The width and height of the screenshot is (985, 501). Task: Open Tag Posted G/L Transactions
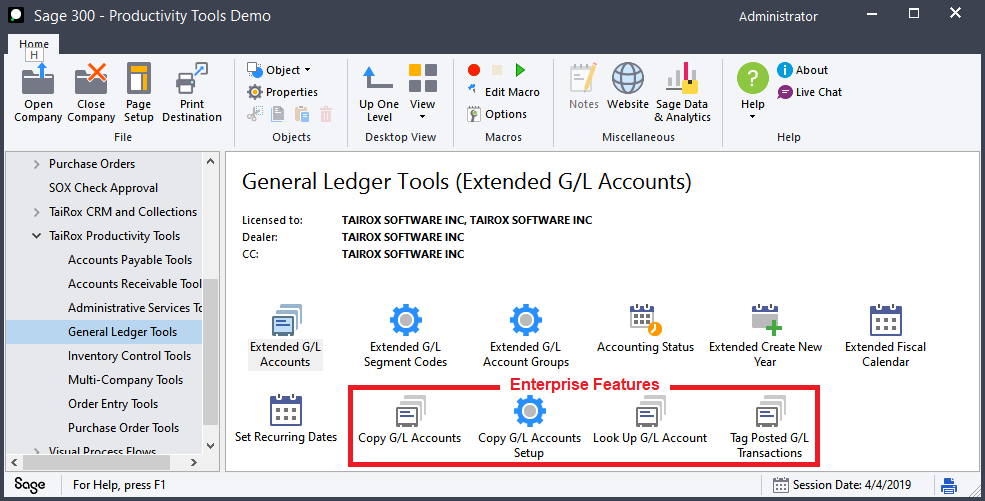770,428
